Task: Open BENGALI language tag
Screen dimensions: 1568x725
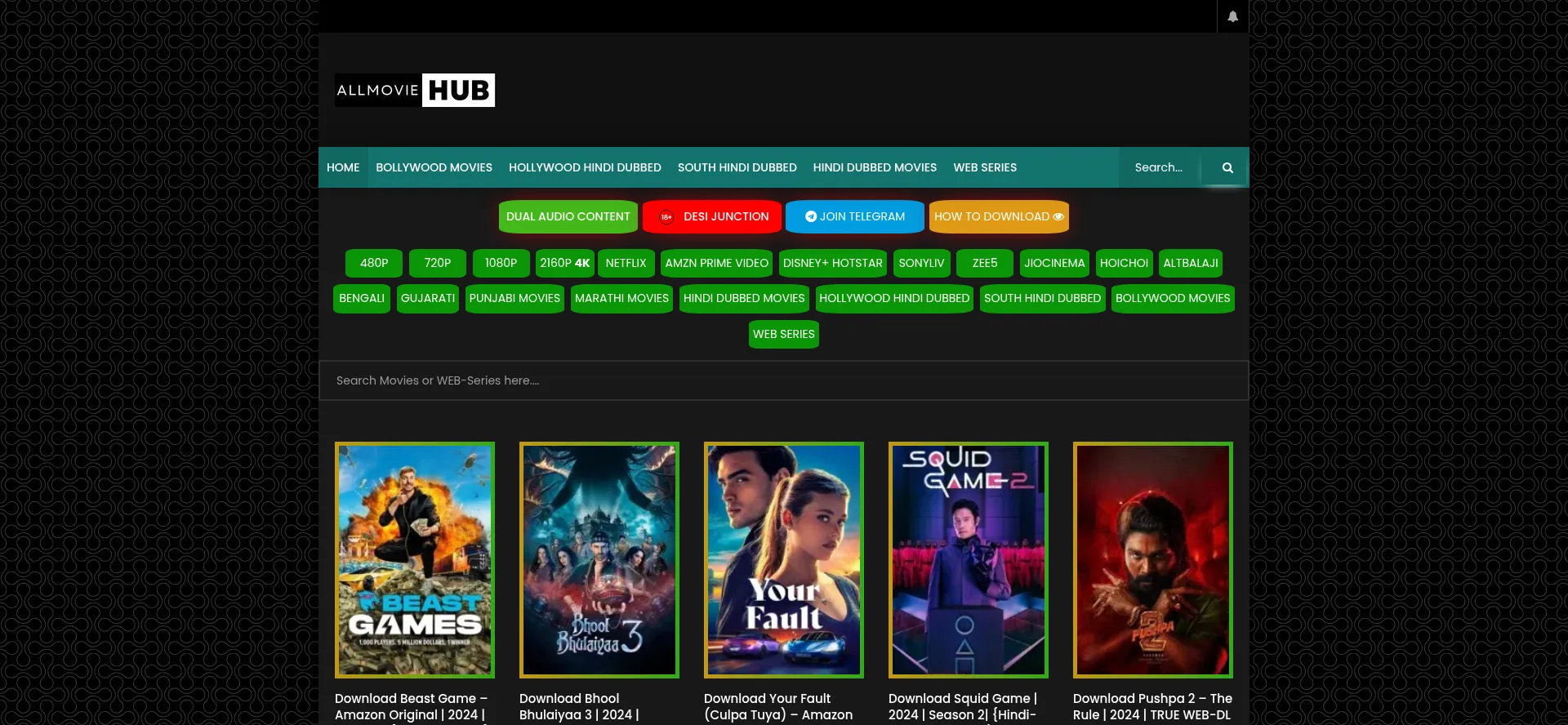Action: [x=362, y=298]
